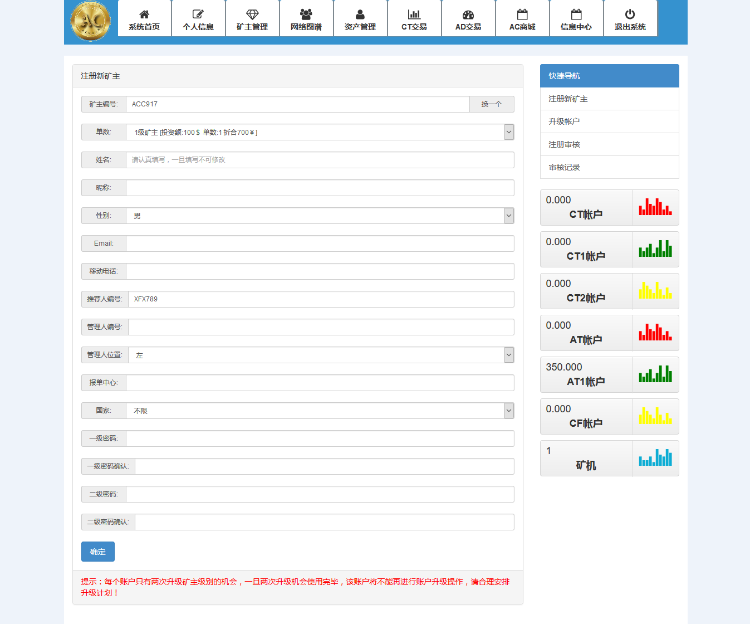Focus the 二级密码确认 confirmation field
The image size is (750, 624).
325,523
